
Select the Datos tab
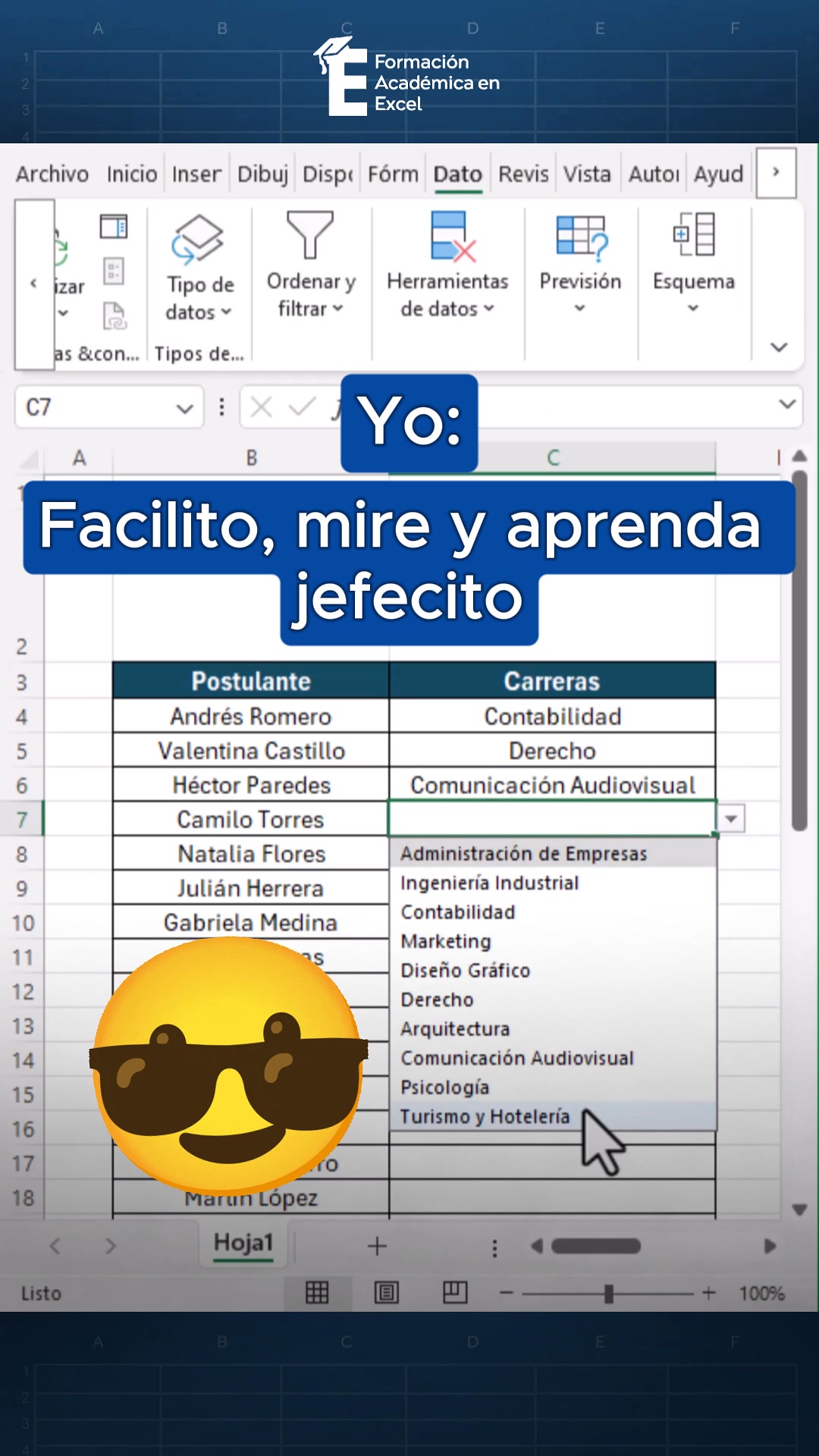(458, 174)
